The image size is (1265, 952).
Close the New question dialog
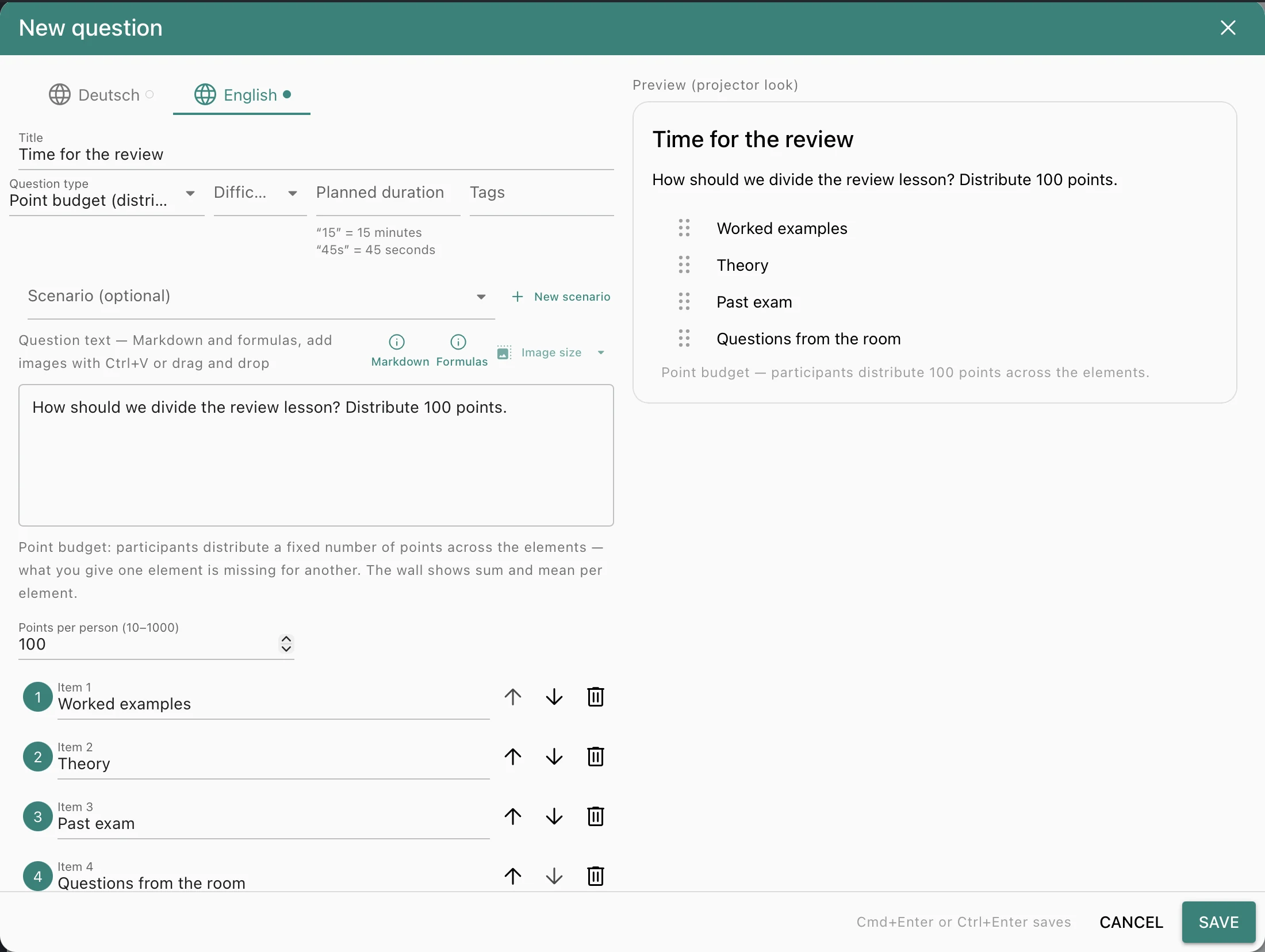pyautogui.click(x=1228, y=28)
